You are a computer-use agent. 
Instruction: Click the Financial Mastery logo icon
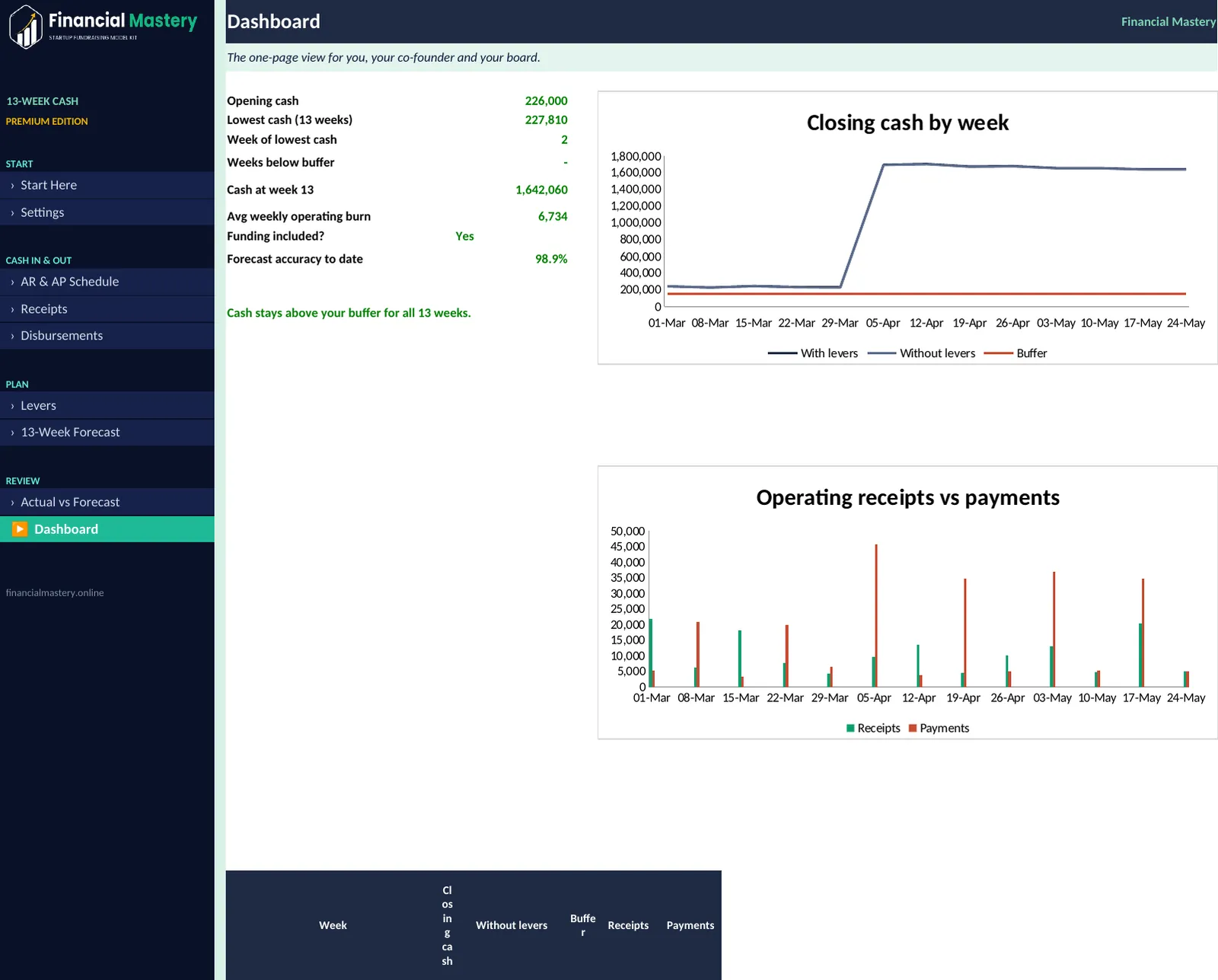coord(25,27)
